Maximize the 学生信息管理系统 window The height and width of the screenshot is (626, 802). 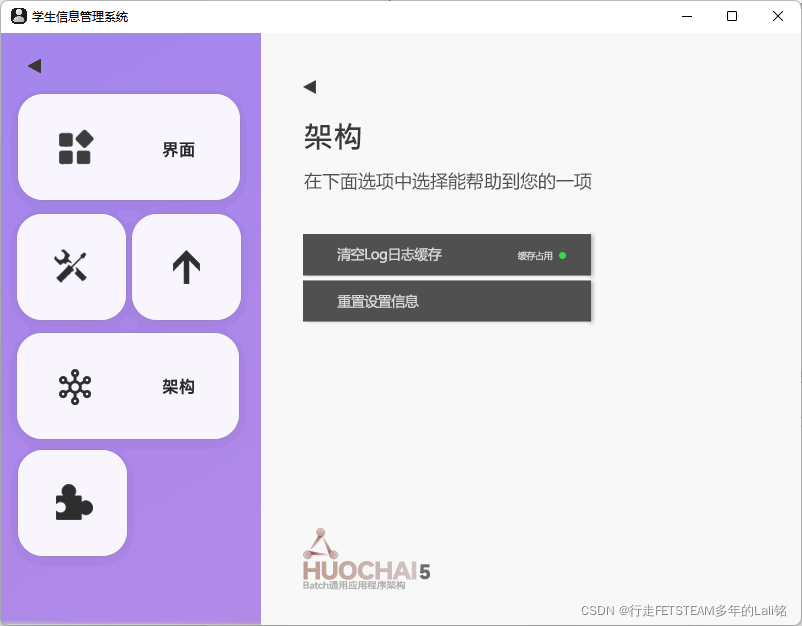tap(732, 16)
